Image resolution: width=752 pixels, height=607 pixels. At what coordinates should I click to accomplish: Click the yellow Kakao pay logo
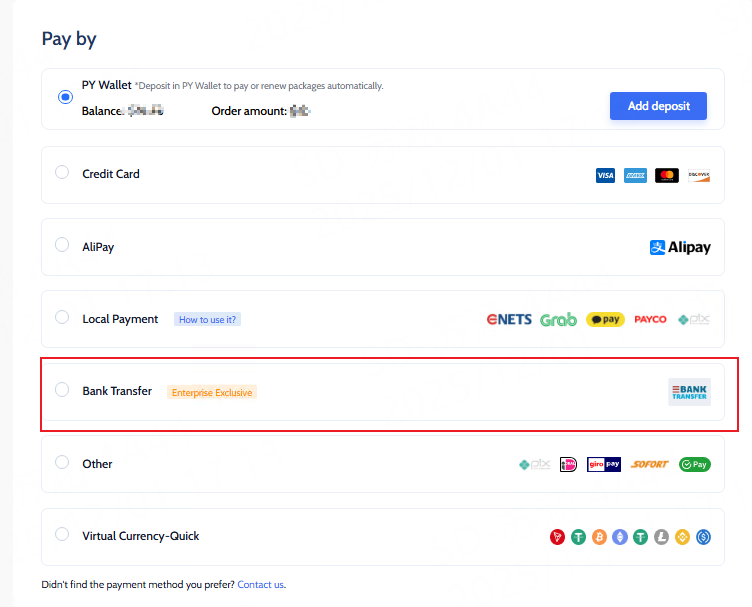(605, 319)
